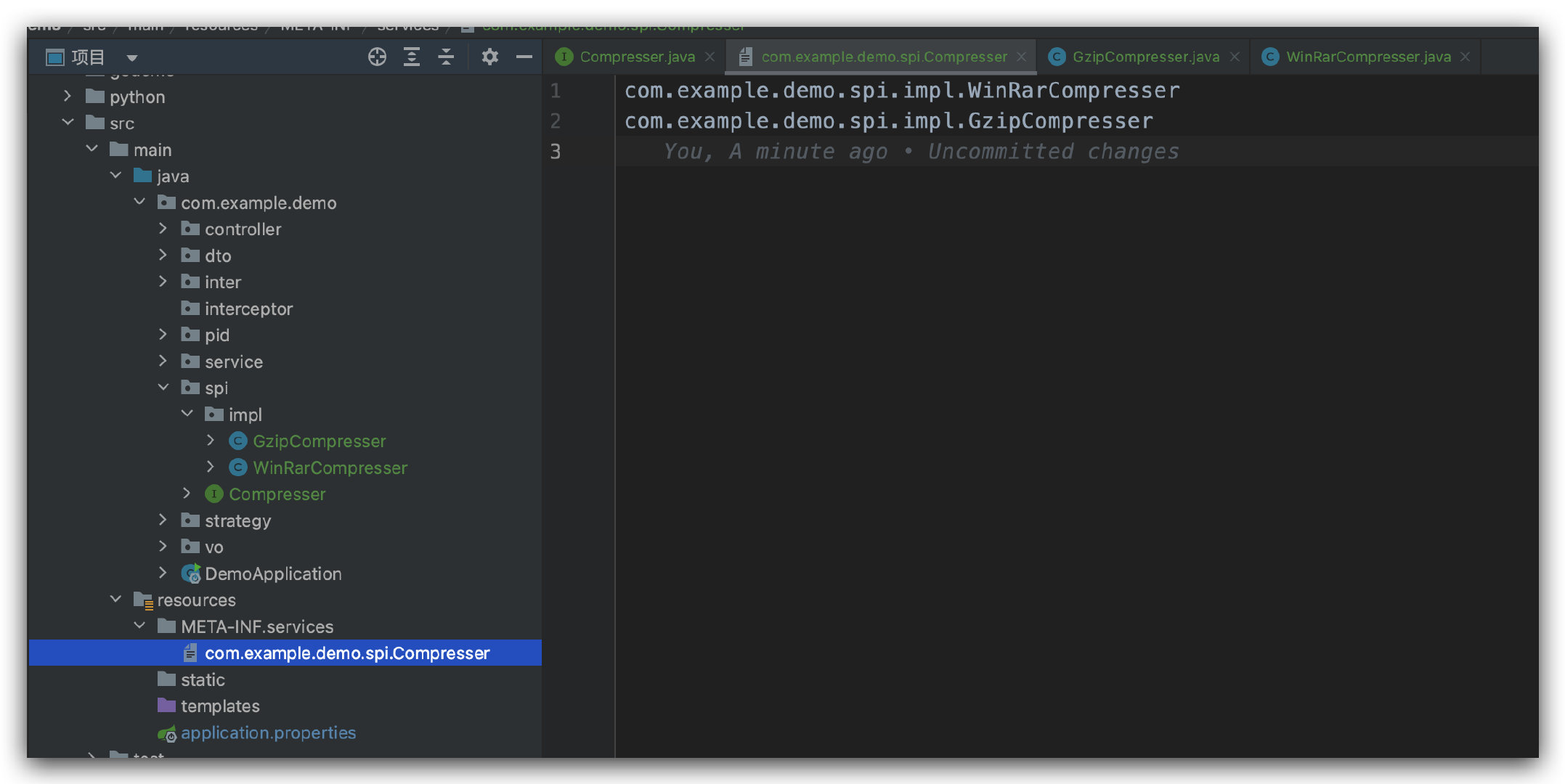Expand the controller package folder
Screen dimensions: 1565x784
click(163, 229)
